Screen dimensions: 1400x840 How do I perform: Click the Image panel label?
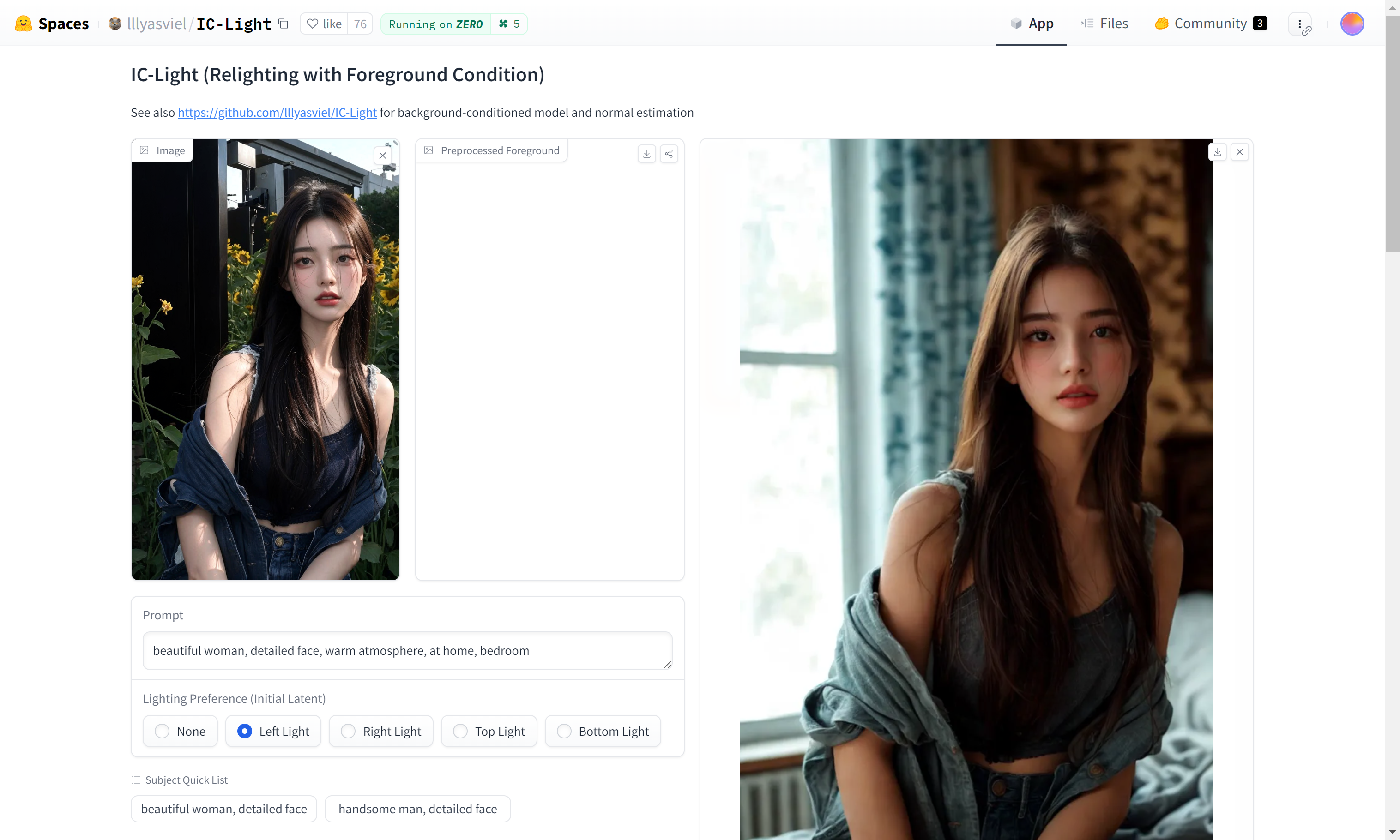click(x=163, y=150)
